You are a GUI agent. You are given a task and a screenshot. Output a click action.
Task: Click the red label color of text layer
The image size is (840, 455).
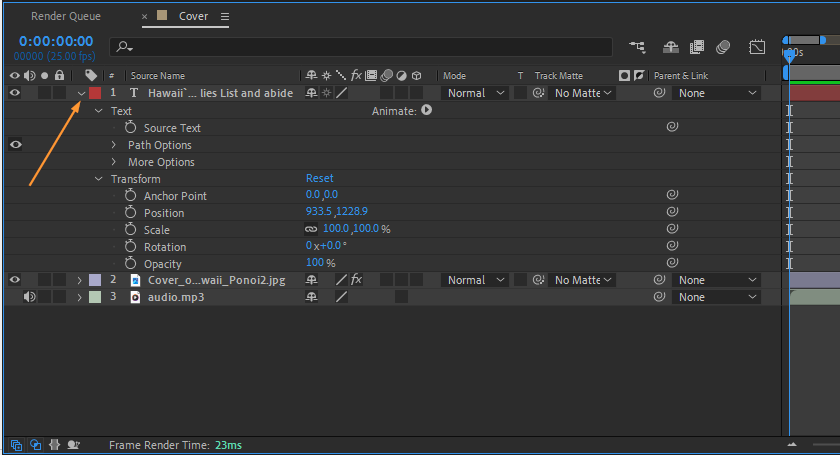click(x=95, y=93)
